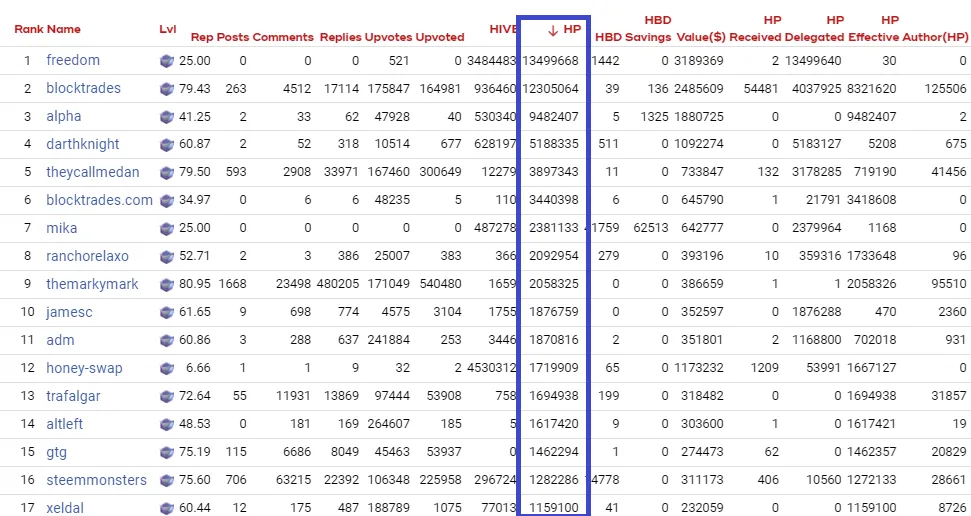
Task: Sort table by HP Delegated column header
Action: (814, 29)
